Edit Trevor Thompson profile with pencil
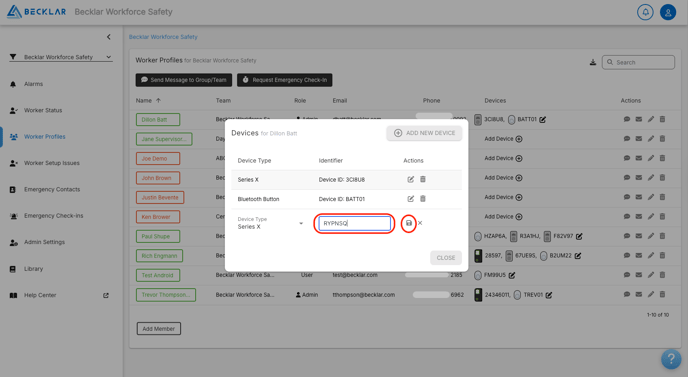 (x=651, y=294)
